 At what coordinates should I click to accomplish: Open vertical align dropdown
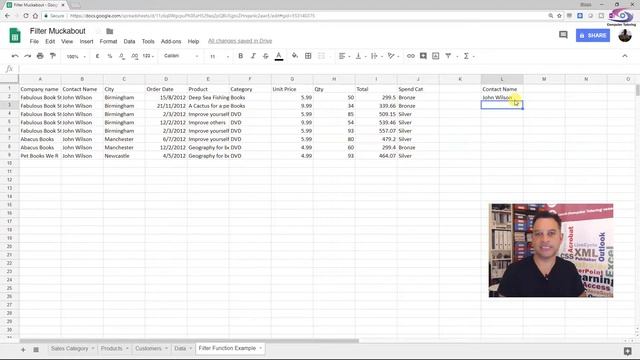point(361,56)
